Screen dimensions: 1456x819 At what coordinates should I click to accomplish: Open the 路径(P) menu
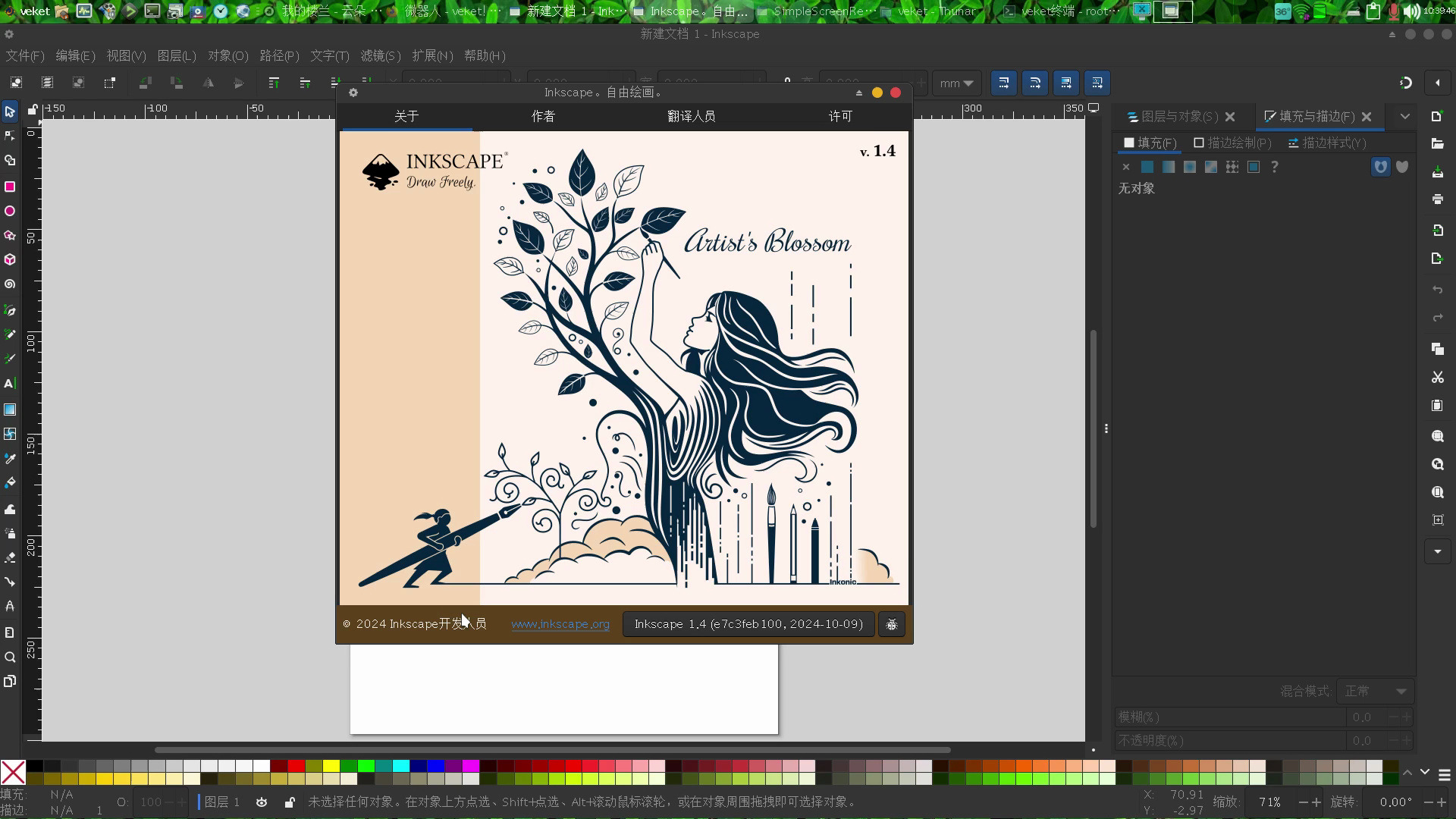click(x=279, y=56)
